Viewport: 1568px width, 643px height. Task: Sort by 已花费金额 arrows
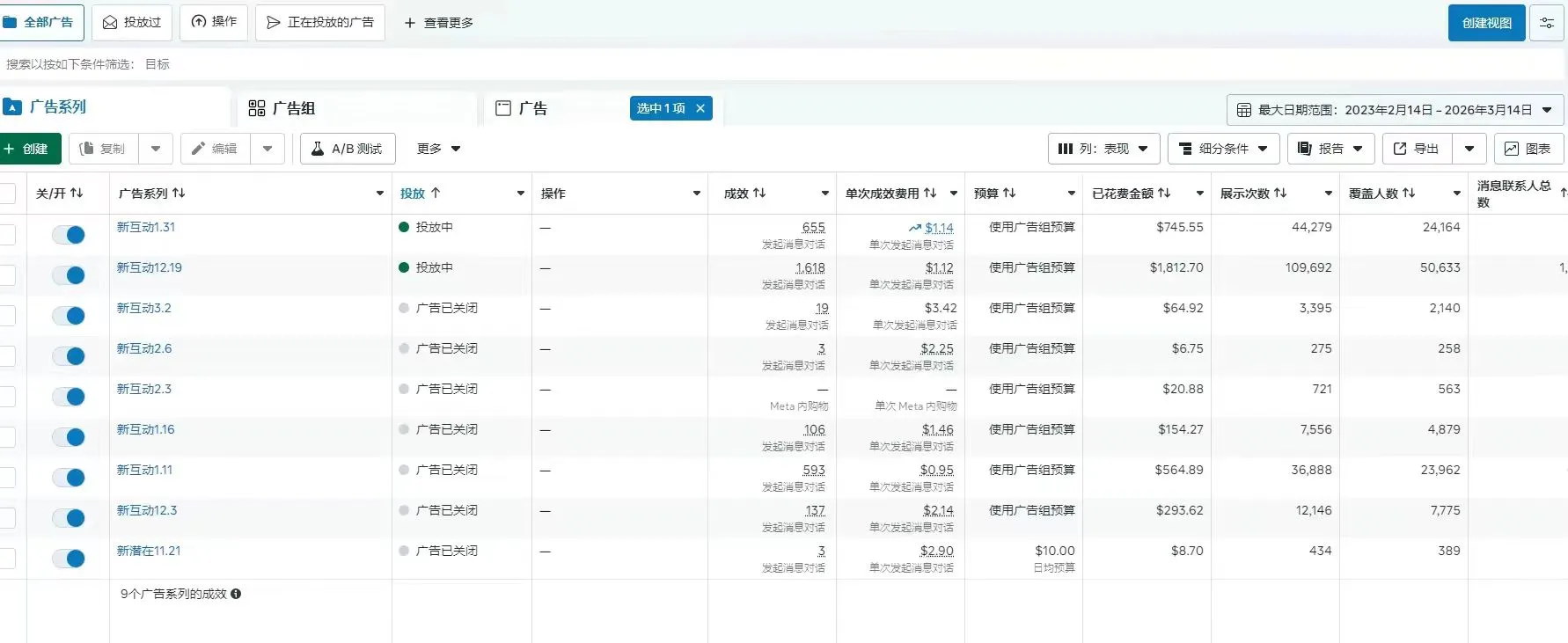[1164, 194]
